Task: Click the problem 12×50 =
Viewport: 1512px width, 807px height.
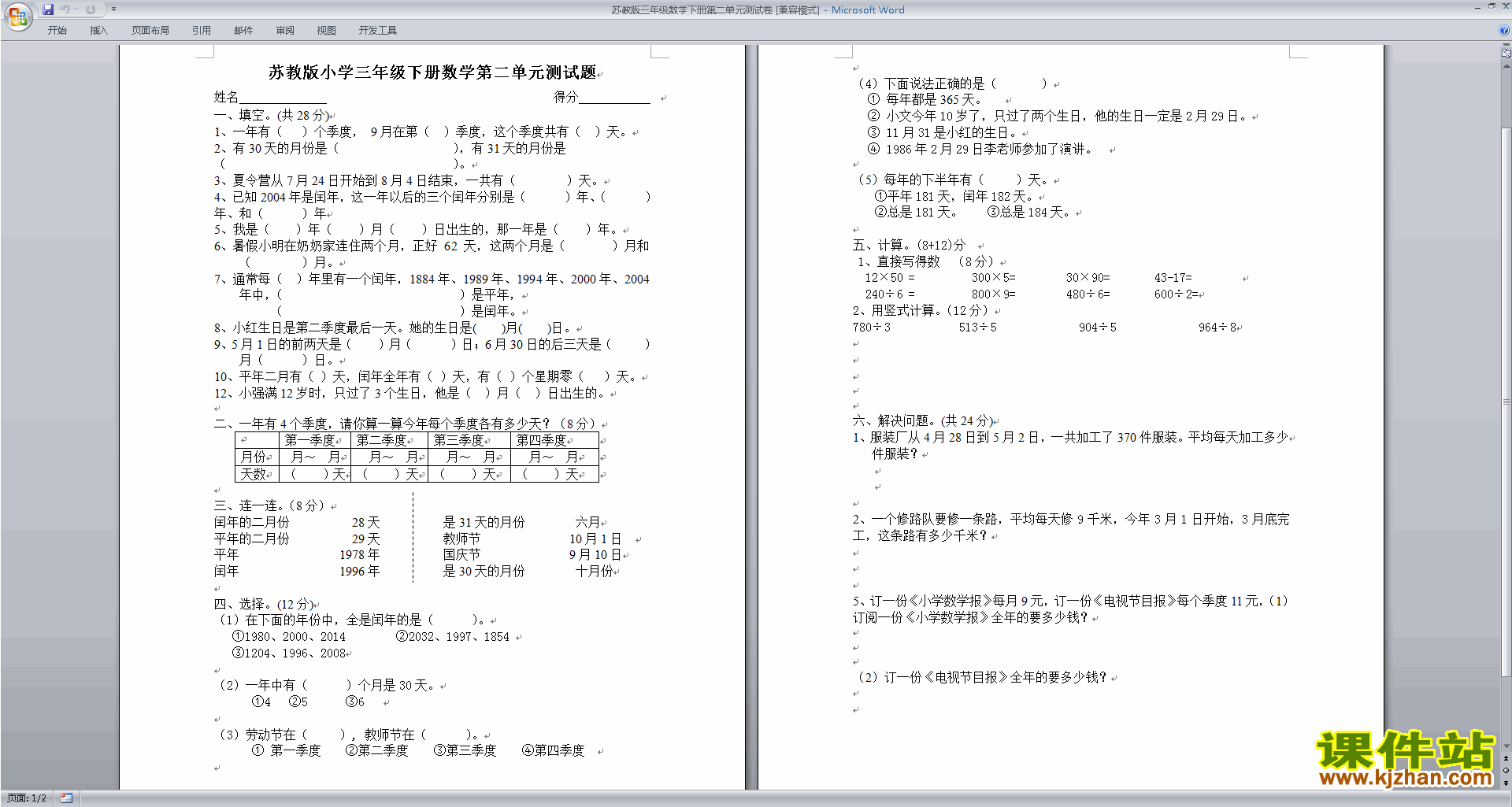Action: 890,277
